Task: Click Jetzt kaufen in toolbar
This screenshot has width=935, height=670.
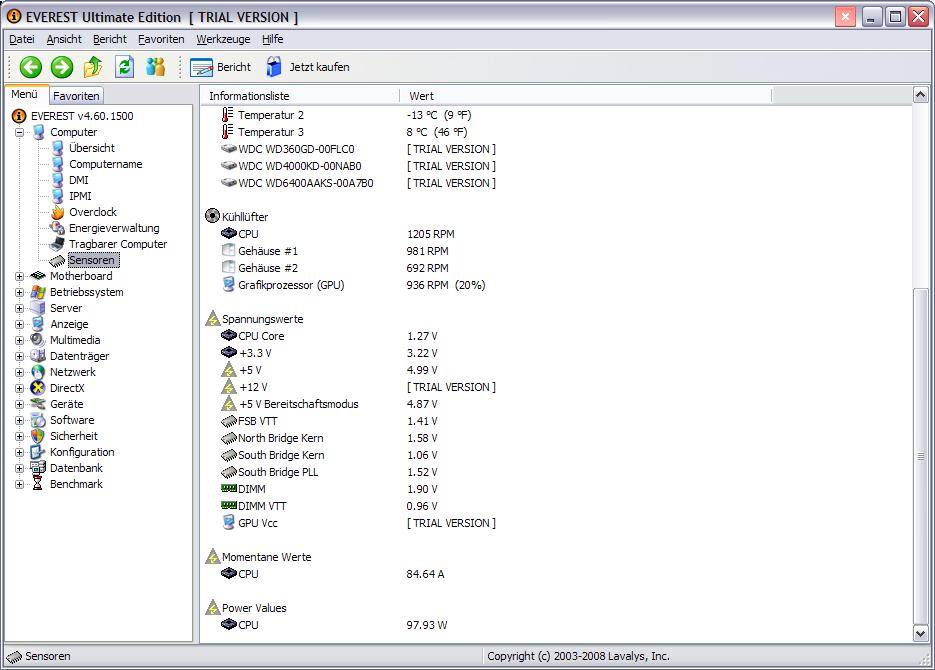Action: point(308,67)
